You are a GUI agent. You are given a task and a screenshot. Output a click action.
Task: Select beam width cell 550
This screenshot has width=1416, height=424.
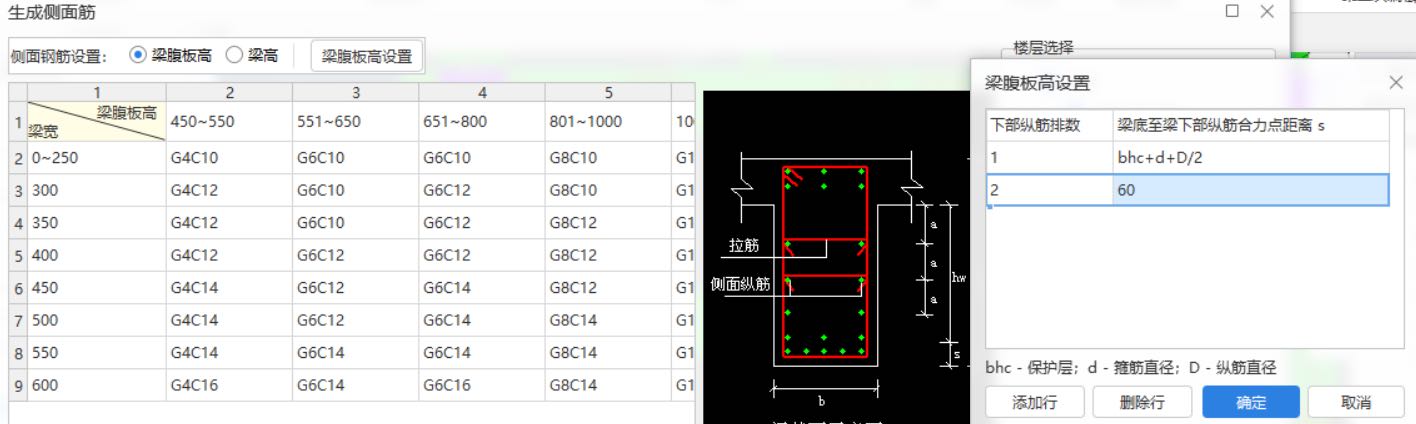[x=96, y=353]
